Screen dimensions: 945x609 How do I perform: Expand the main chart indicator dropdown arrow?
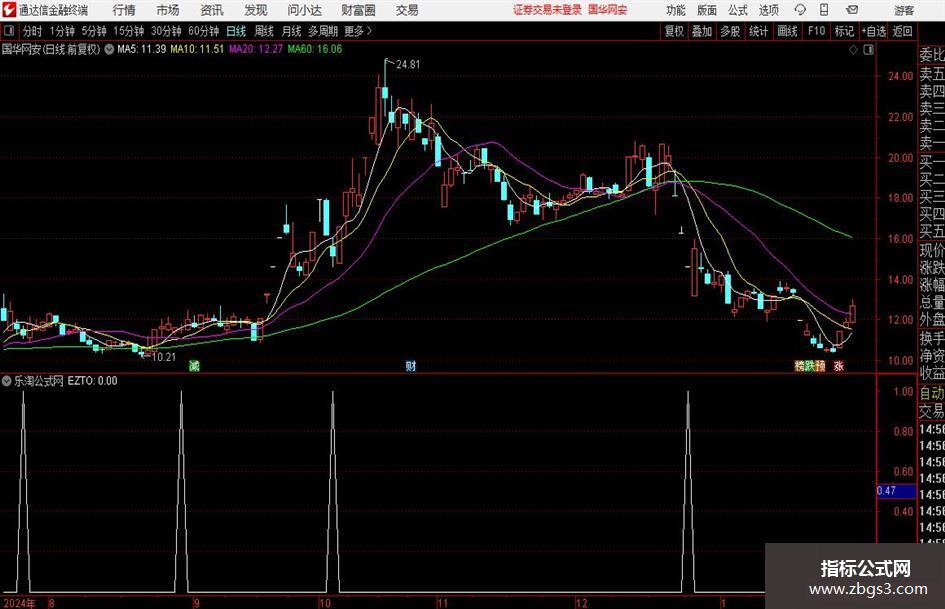tap(109, 49)
